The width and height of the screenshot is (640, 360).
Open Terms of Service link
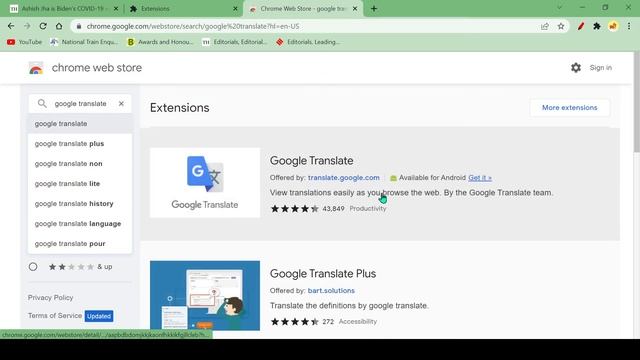[x=55, y=316]
